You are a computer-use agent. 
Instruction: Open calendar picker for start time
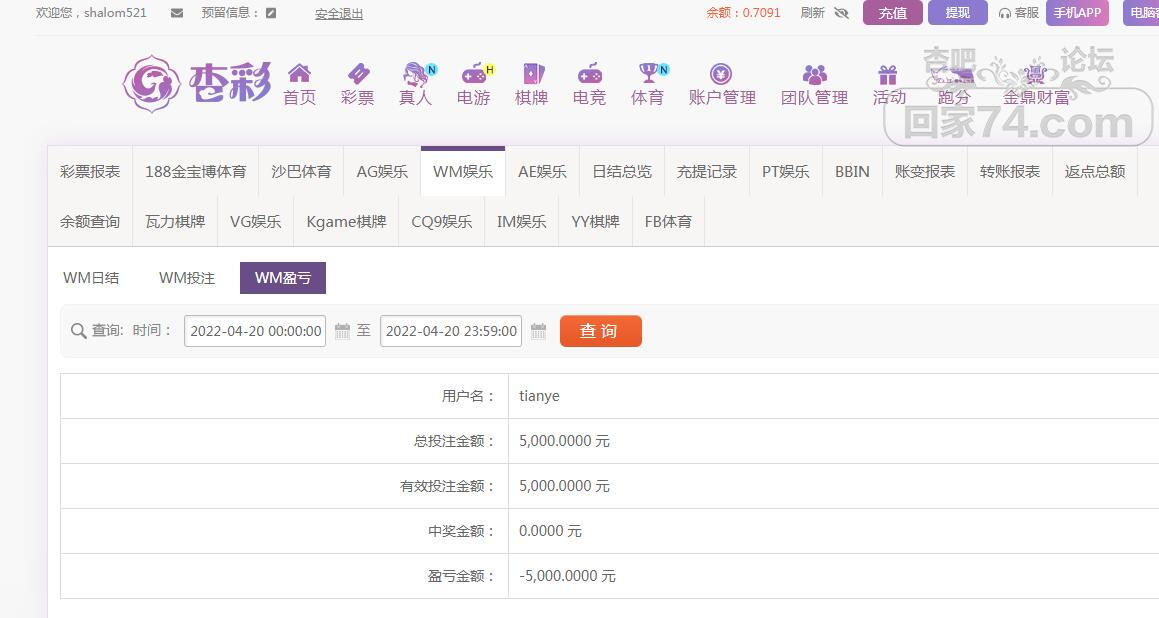point(342,331)
